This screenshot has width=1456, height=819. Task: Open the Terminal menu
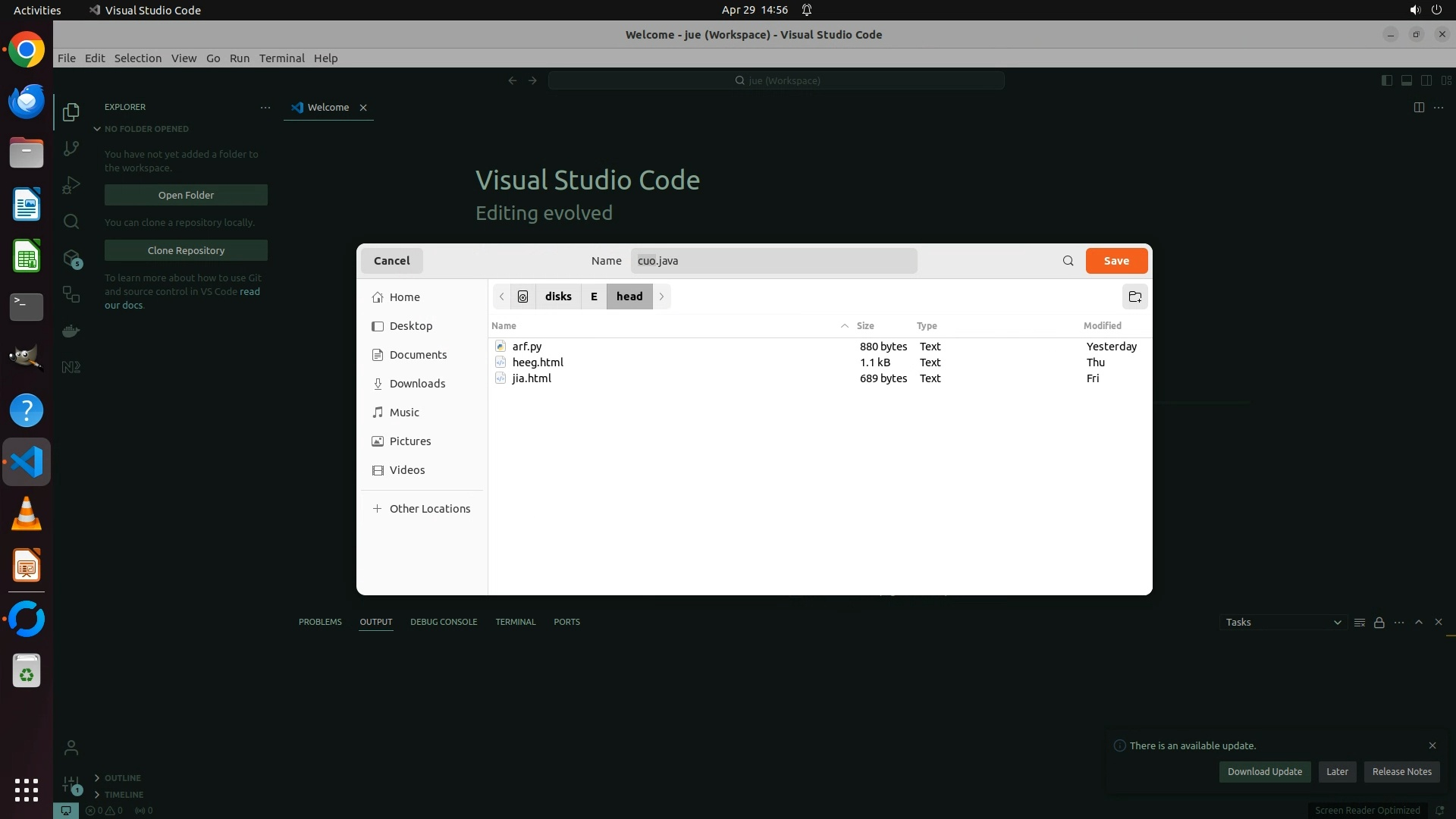coord(281,58)
